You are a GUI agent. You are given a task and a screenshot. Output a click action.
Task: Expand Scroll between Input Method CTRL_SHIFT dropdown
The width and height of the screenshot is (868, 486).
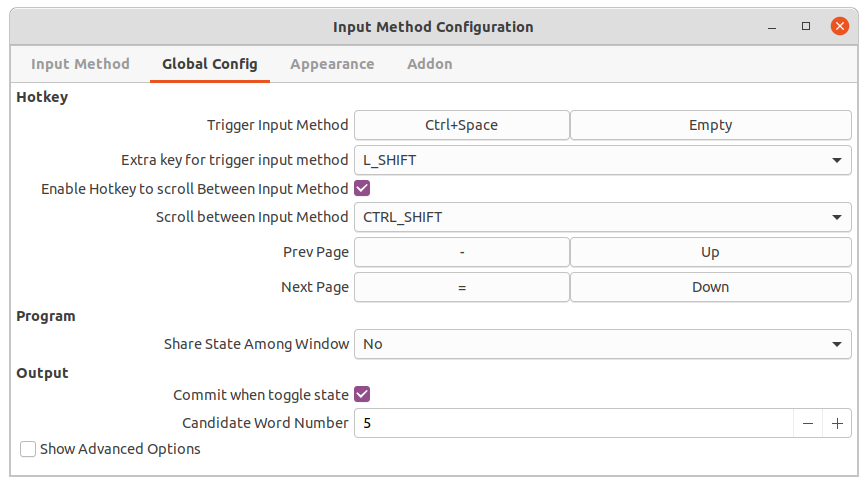tap(603, 217)
